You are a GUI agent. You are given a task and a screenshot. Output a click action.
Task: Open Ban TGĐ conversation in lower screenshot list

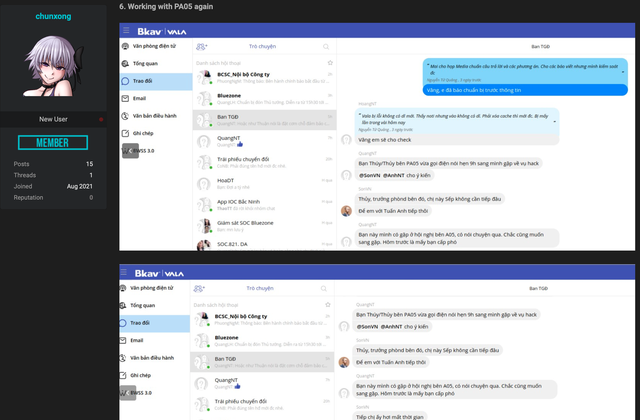262,362
